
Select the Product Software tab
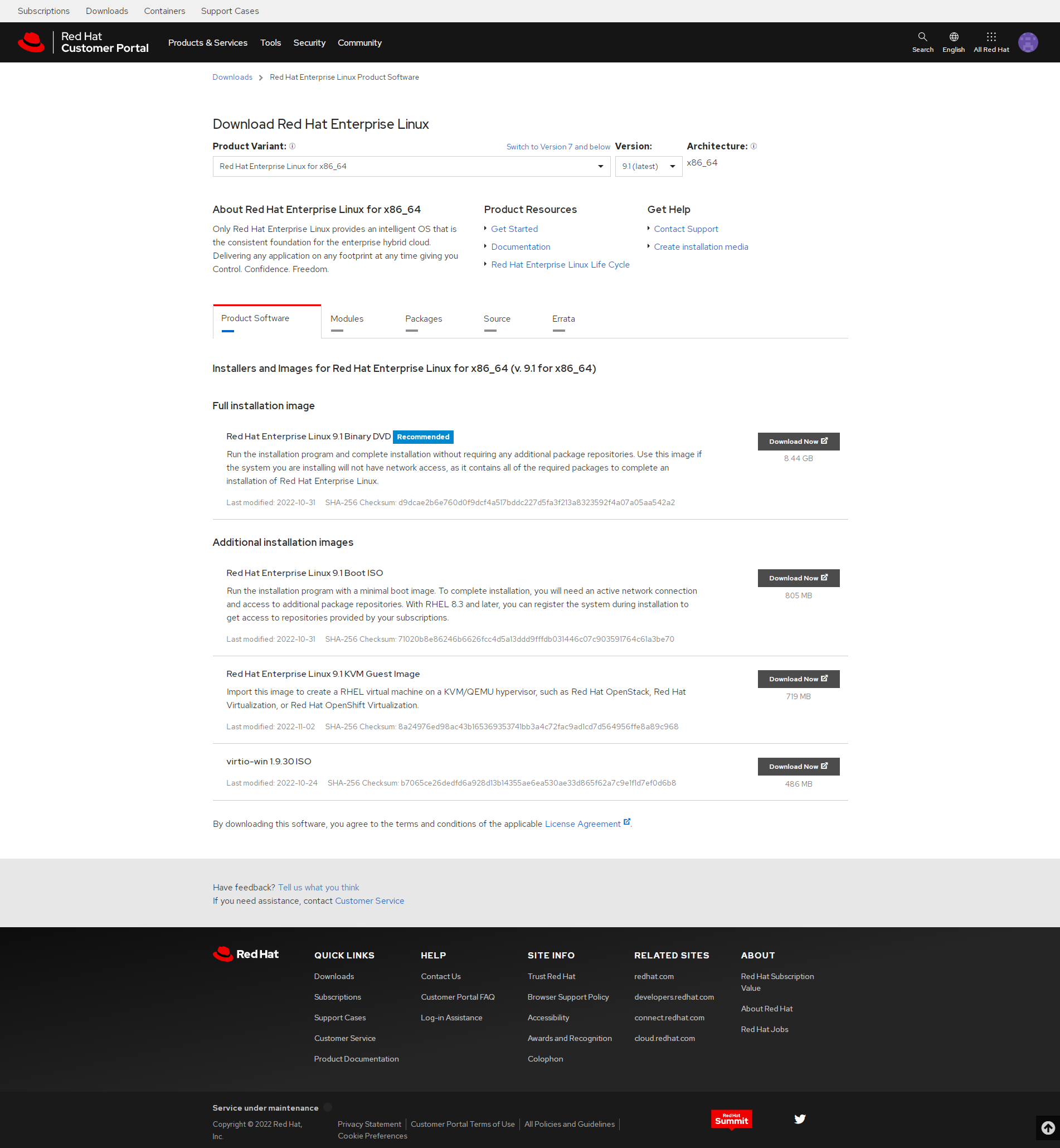tap(267, 321)
